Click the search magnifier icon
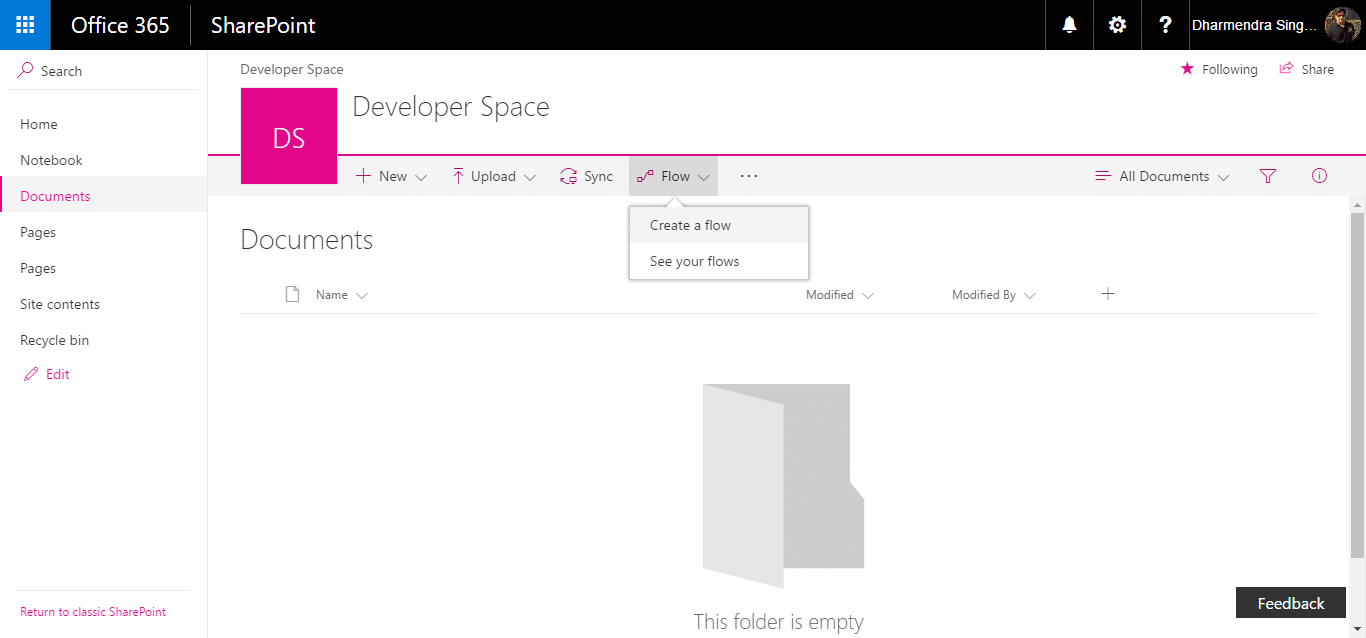1366x638 pixels. 26,70
